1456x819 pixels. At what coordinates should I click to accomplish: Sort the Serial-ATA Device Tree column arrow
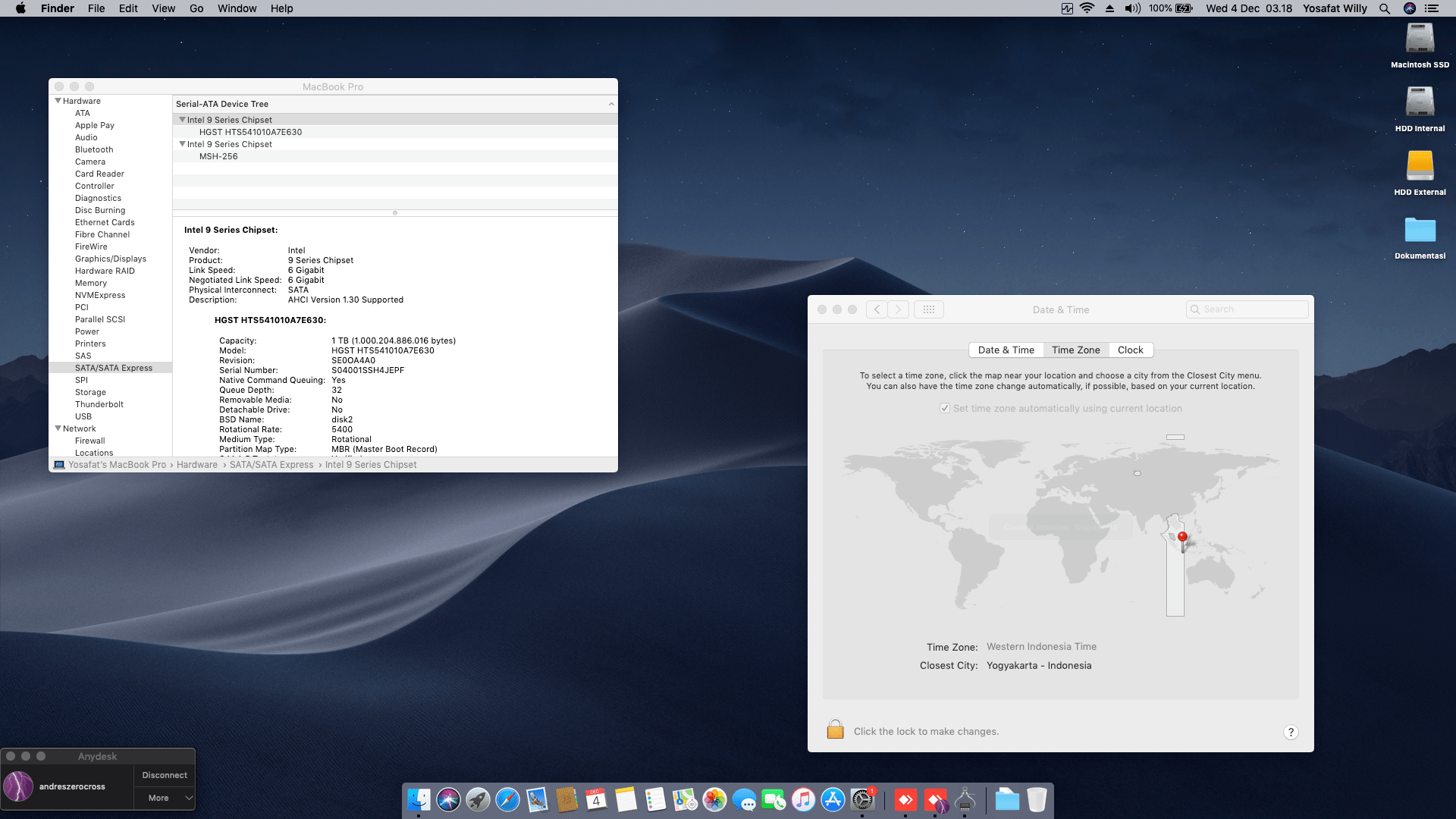[x=611, y=104]
